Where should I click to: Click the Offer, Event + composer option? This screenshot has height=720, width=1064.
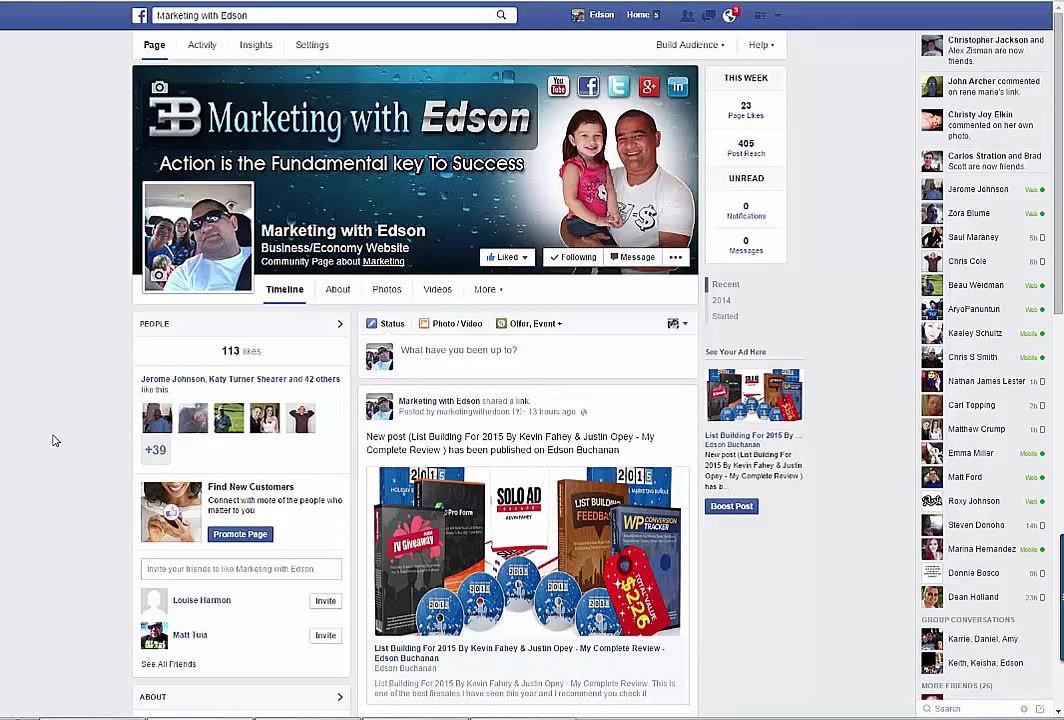coord(529,324)
